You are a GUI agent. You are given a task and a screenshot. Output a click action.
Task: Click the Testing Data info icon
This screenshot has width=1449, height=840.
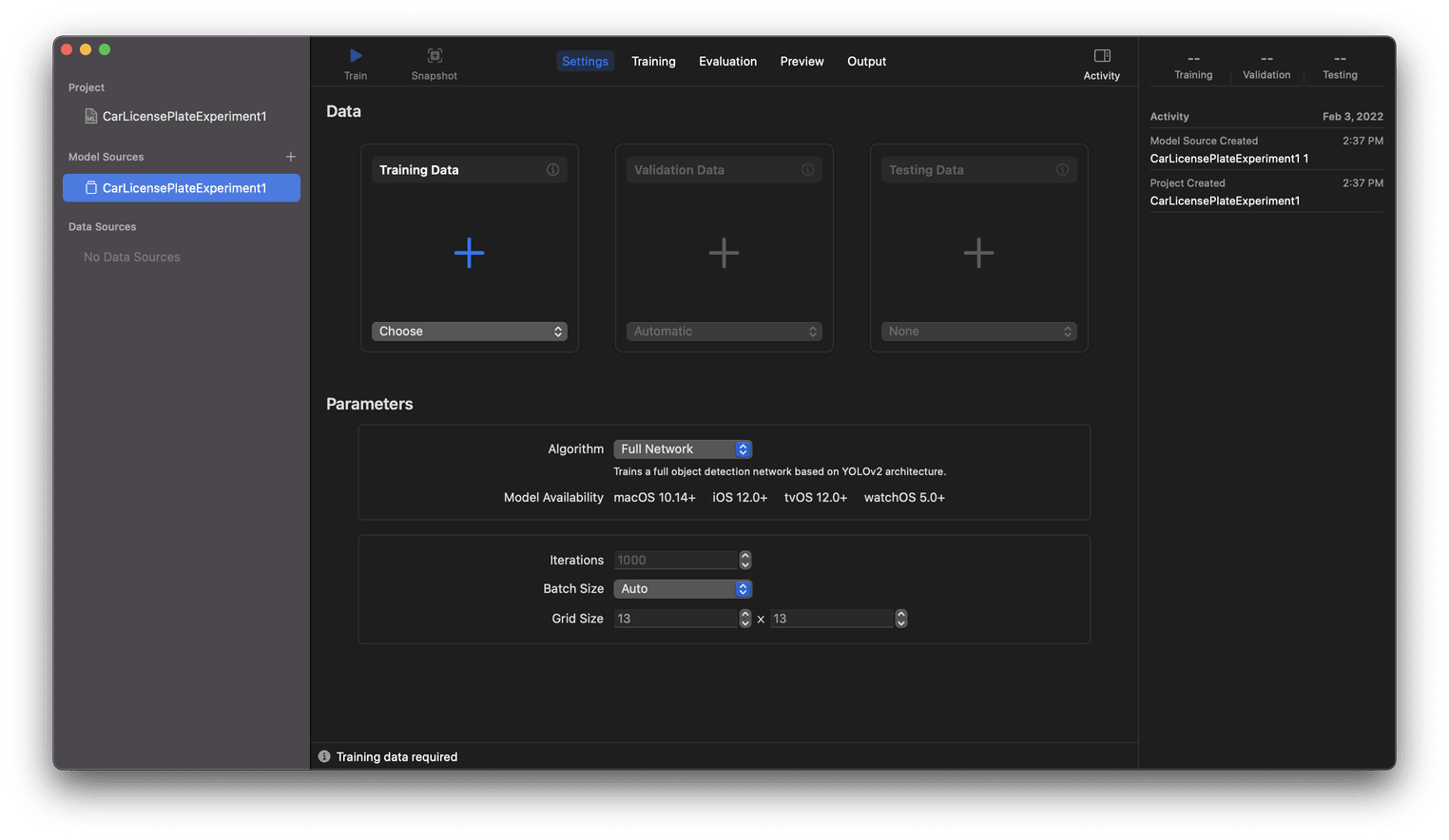click(x=1062, y=169)
